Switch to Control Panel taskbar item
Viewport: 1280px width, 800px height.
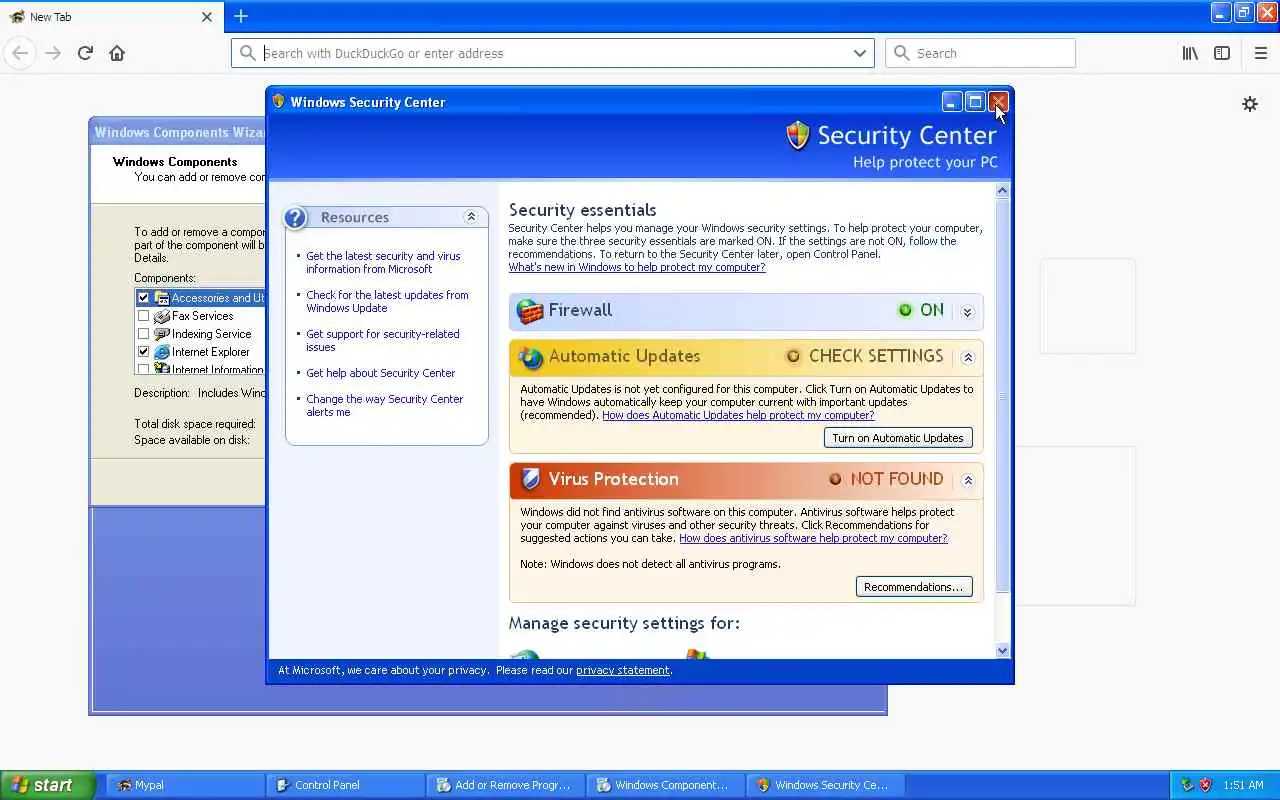(x=345, y=785)
